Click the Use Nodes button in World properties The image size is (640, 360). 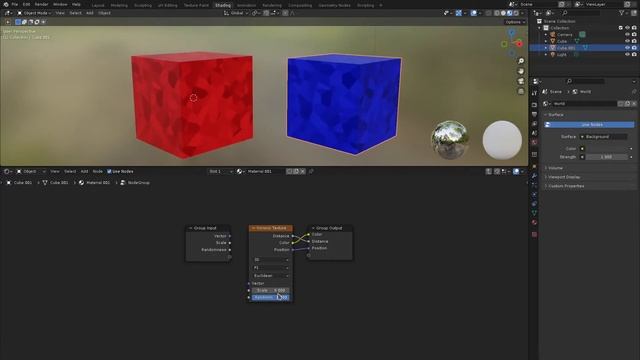[x=590, y=124]
